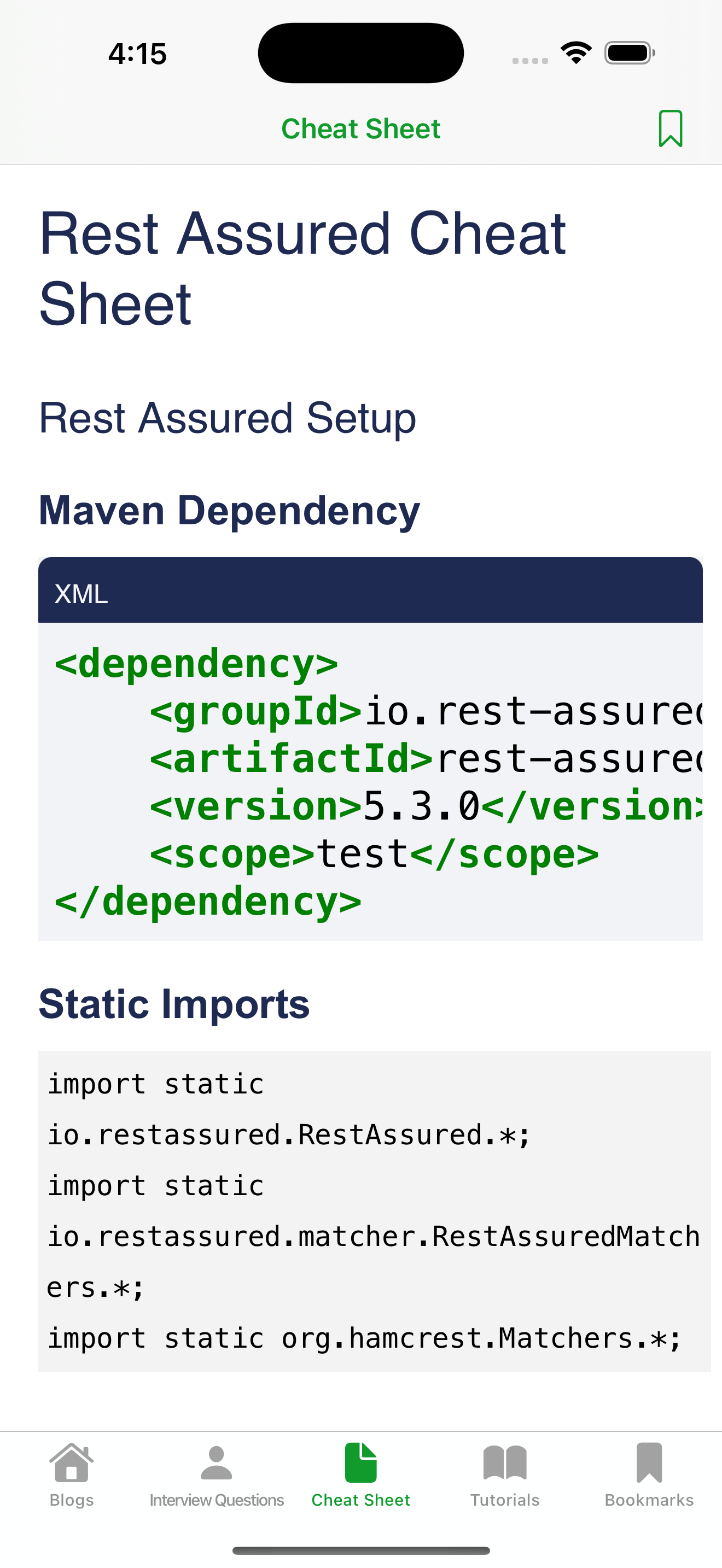Tap the Static Imports heading
The height and width of the screenshot is (1568, 722).
(174, 1004)
